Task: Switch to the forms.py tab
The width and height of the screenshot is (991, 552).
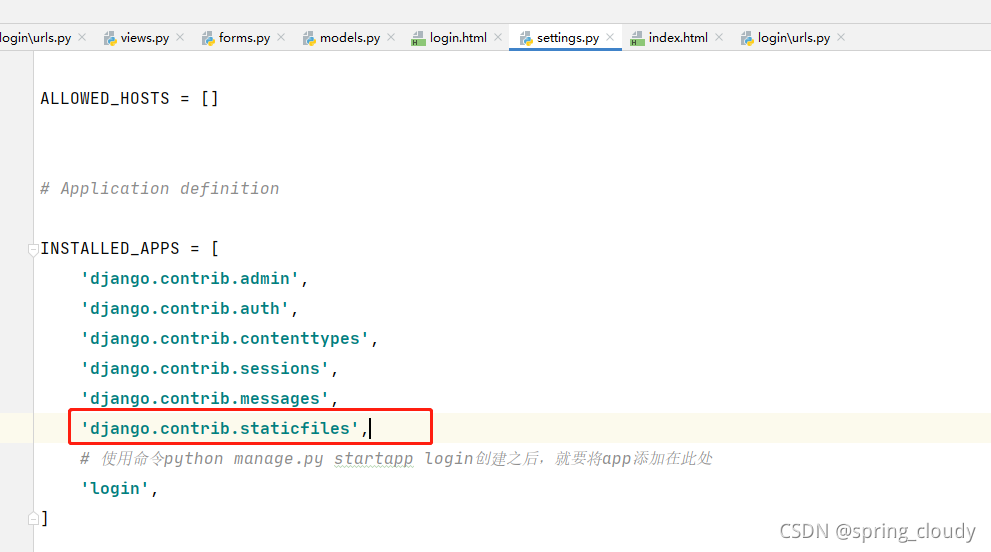Action: [x=244, y=38]
